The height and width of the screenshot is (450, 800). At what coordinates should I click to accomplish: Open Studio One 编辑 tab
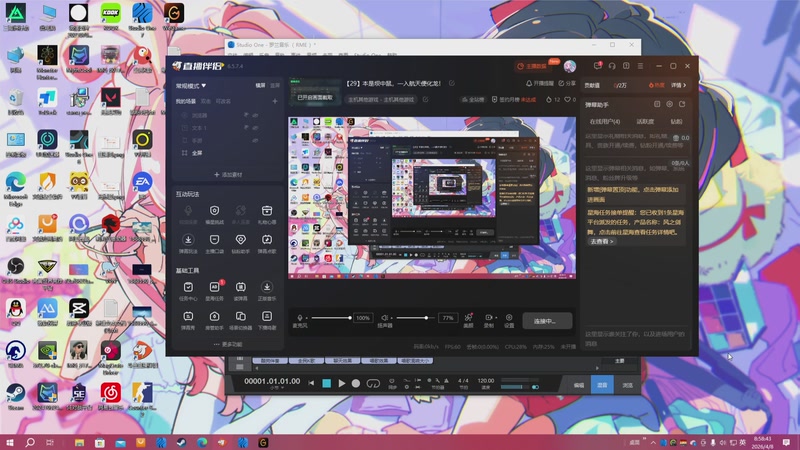coord(579,385)
